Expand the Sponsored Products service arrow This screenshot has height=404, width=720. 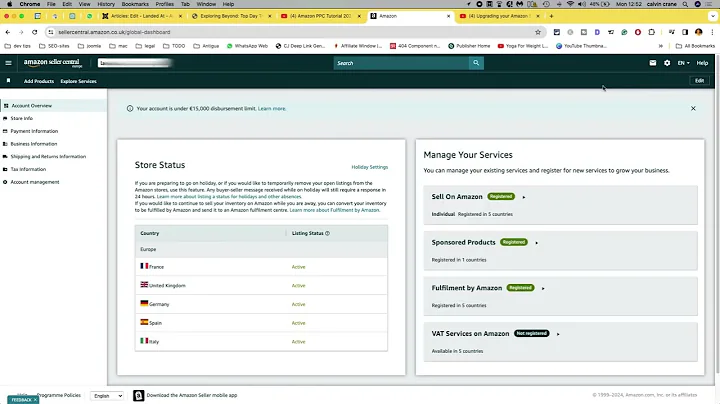click(536, 242)
